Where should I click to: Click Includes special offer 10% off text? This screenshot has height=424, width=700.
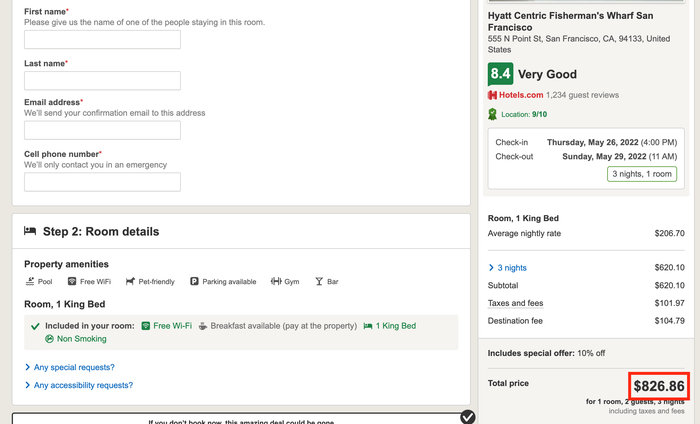(546, 353)
